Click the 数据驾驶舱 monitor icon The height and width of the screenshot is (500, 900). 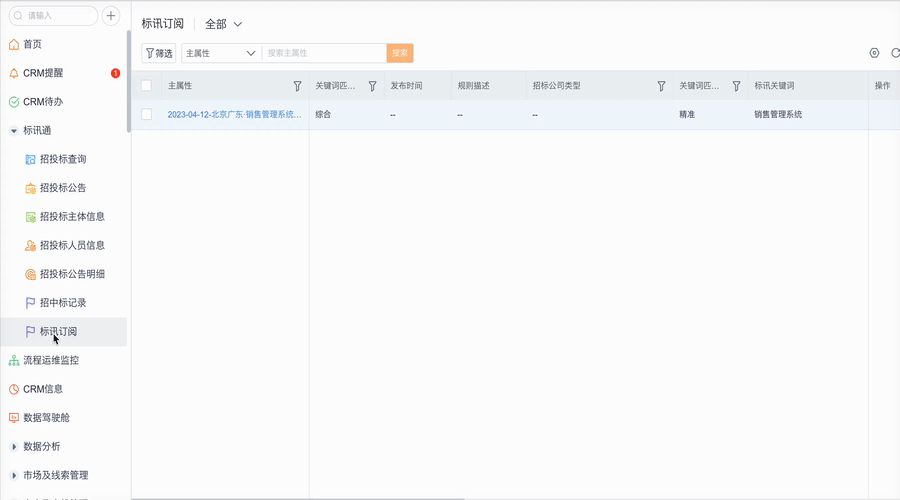click(x=14, y=417)
